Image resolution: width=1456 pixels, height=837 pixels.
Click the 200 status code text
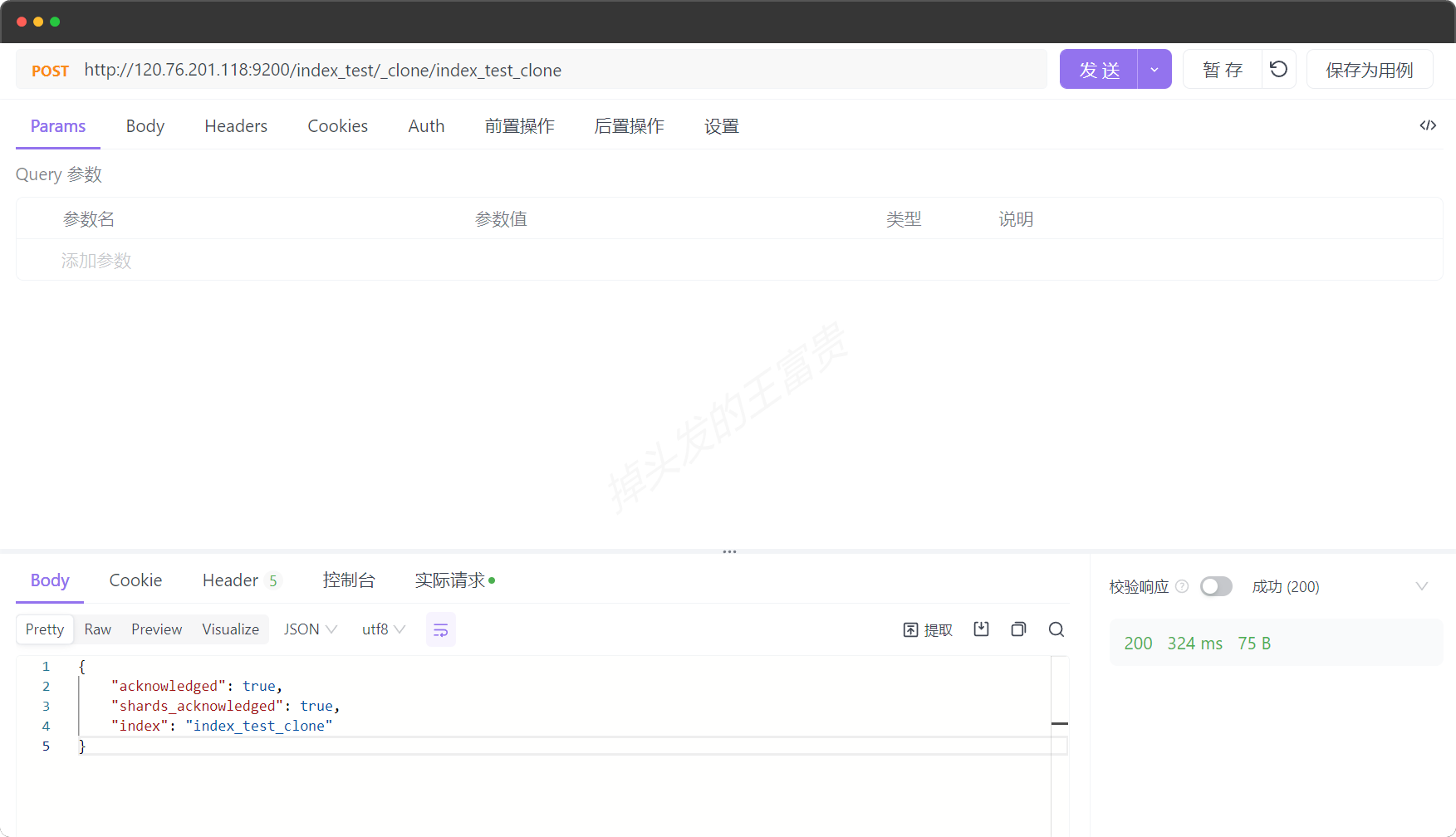1138,644
